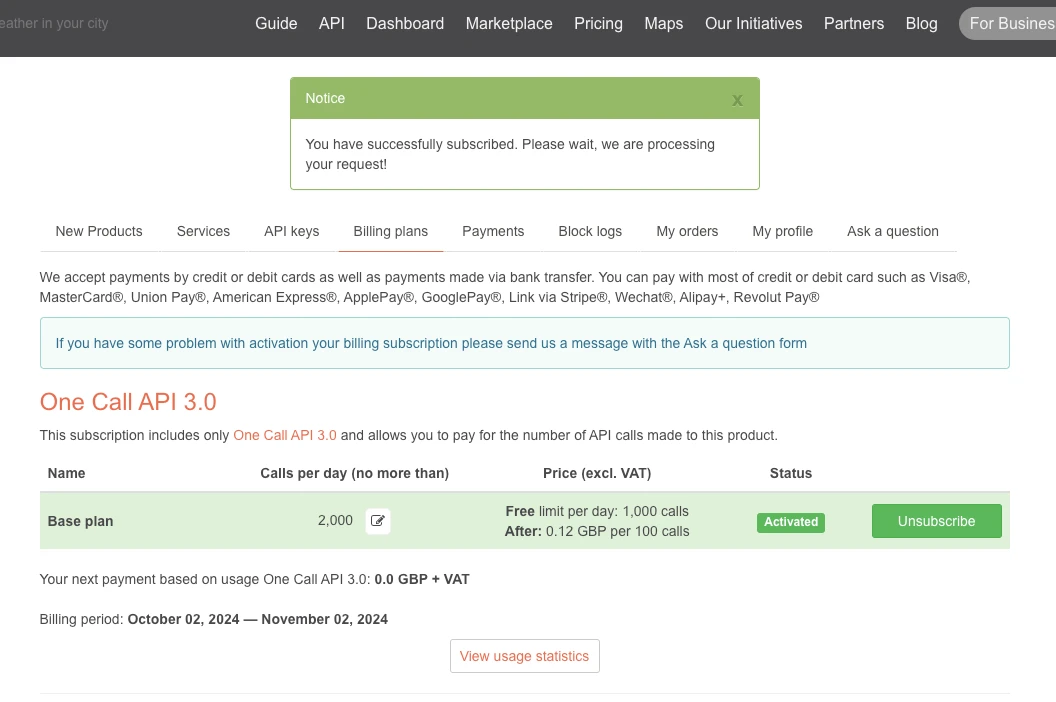Edit the calls per day limit
The width and height of the screenshot is (1056, 702).
pos(378,521)
